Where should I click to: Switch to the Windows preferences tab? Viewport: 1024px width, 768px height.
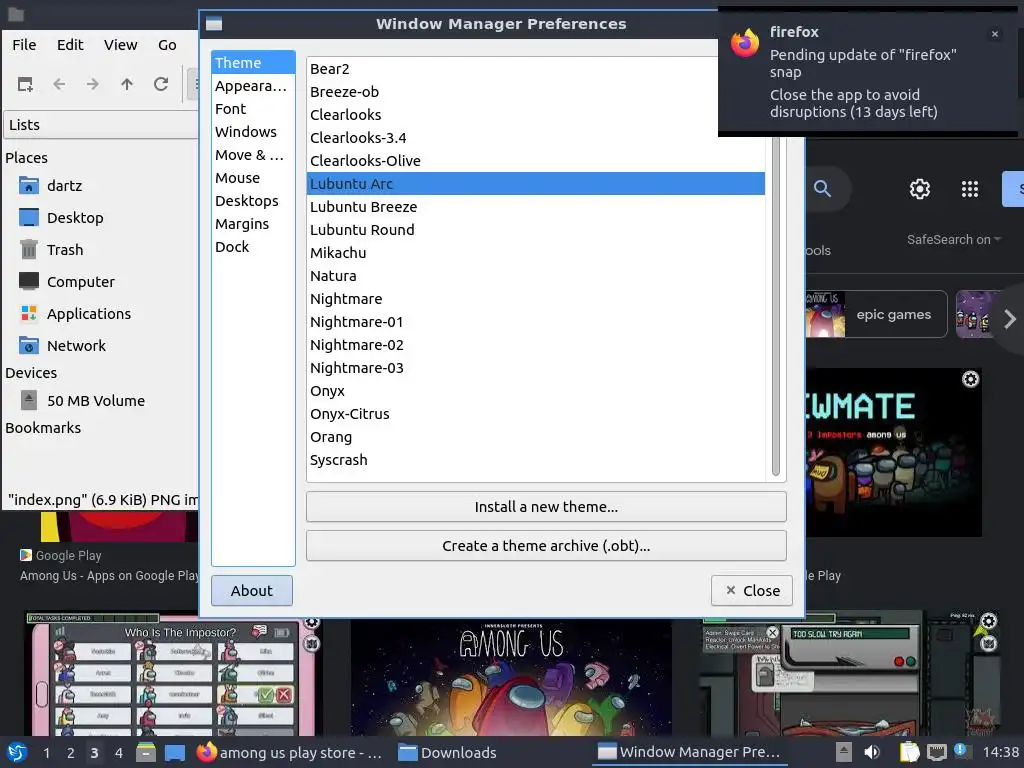[x=253, y=132]
